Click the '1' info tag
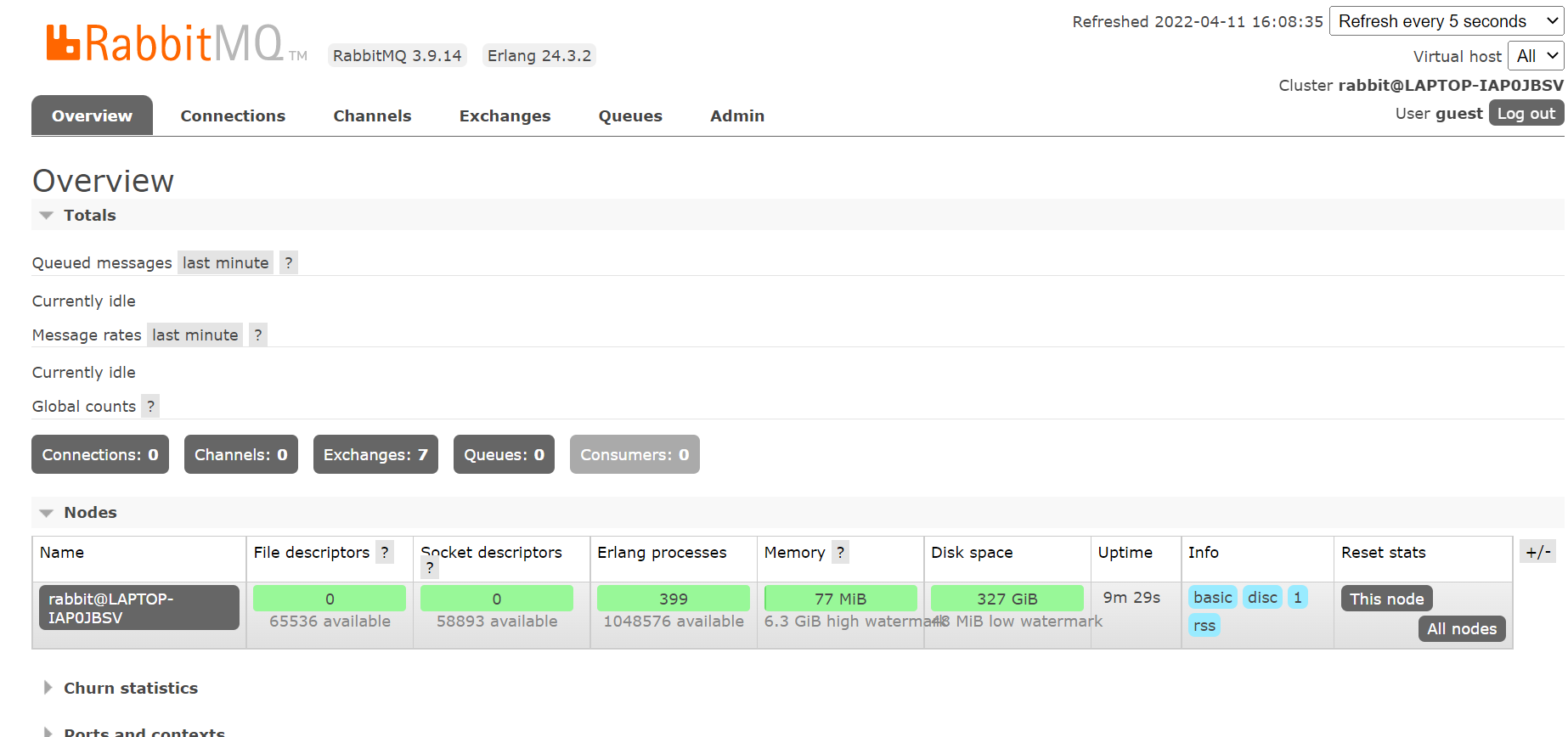The width and height of the screenshot is (1568, 737). coord(1298,598)
